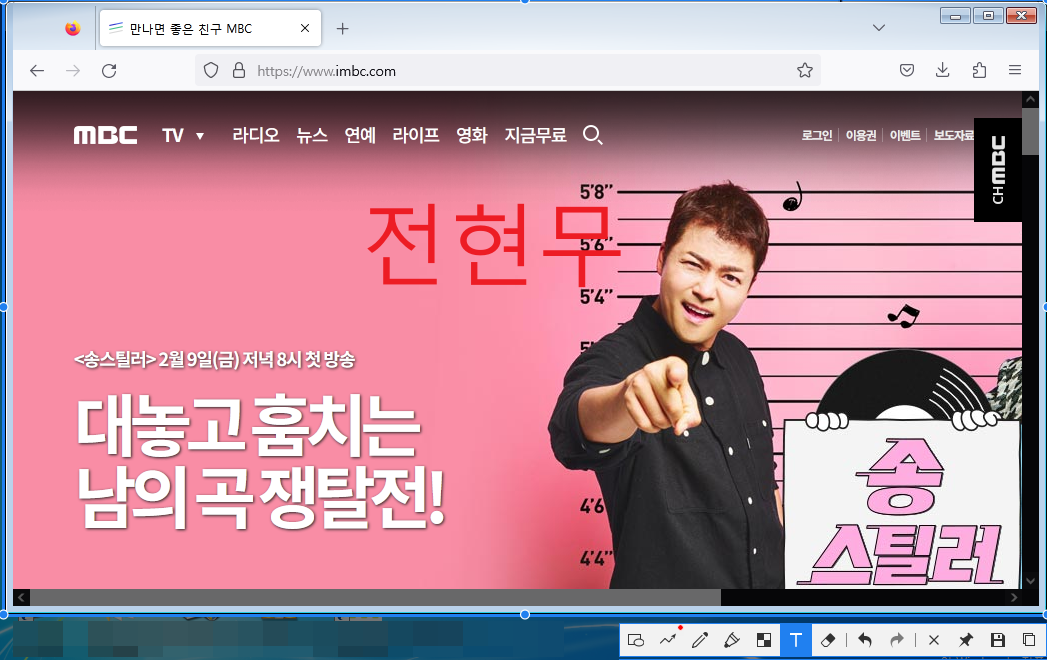Select the mosaic blur tool
Viewport: 1047px width, 660px height.
click(764, 640)
